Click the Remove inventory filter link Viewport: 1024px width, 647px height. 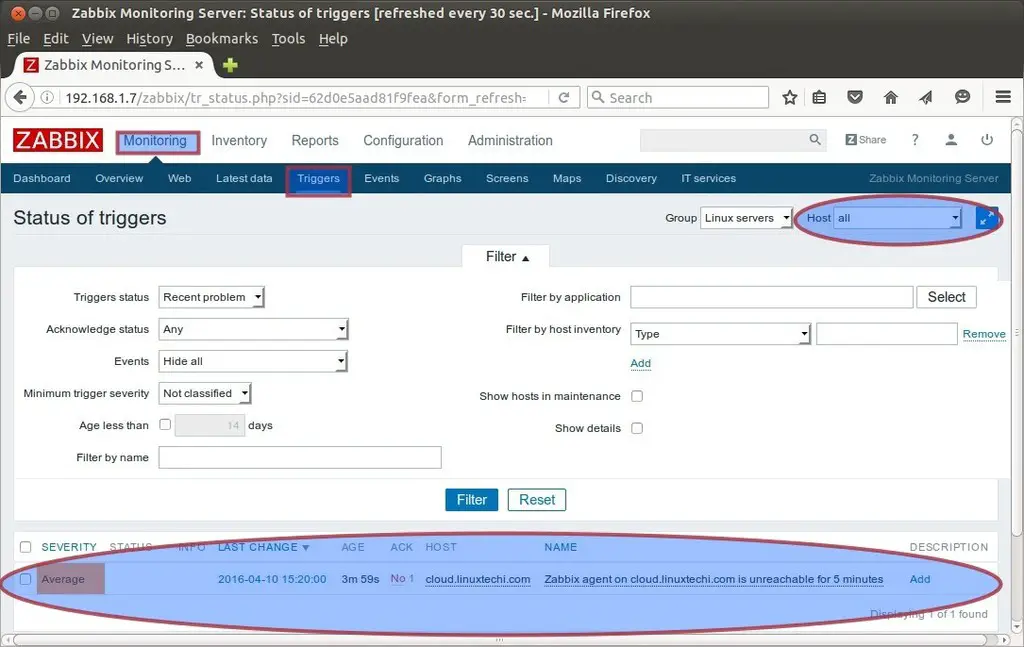pos(984,334)
